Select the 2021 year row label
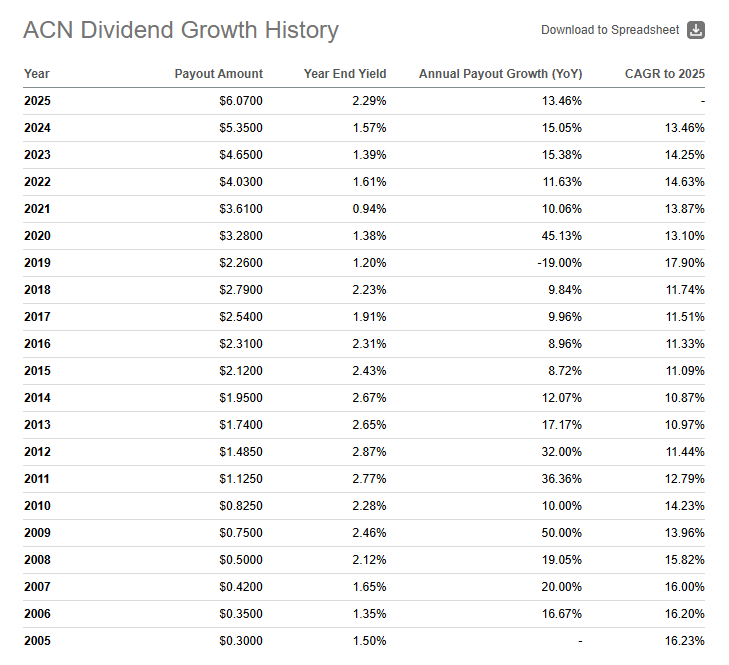The height and width of the screenshot is (665, 729). point(37,209)
